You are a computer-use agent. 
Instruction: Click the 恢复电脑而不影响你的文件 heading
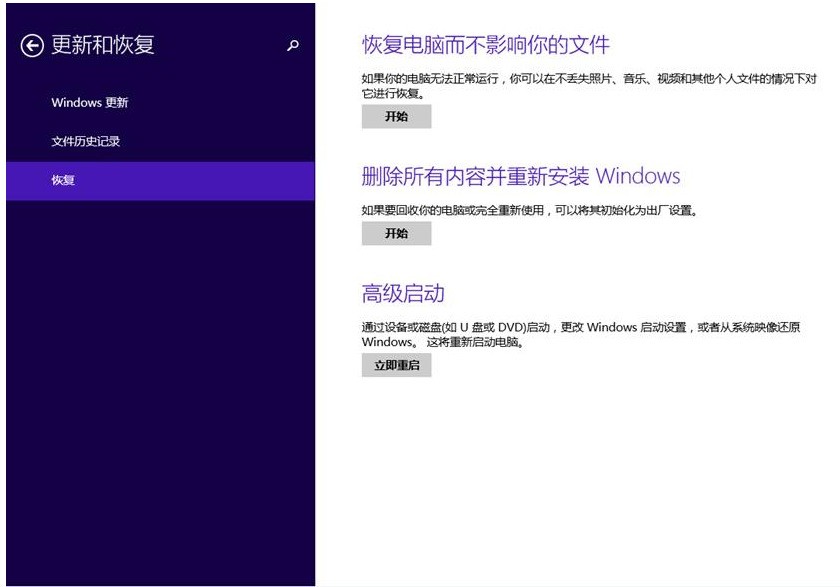[x=486, y=45]
